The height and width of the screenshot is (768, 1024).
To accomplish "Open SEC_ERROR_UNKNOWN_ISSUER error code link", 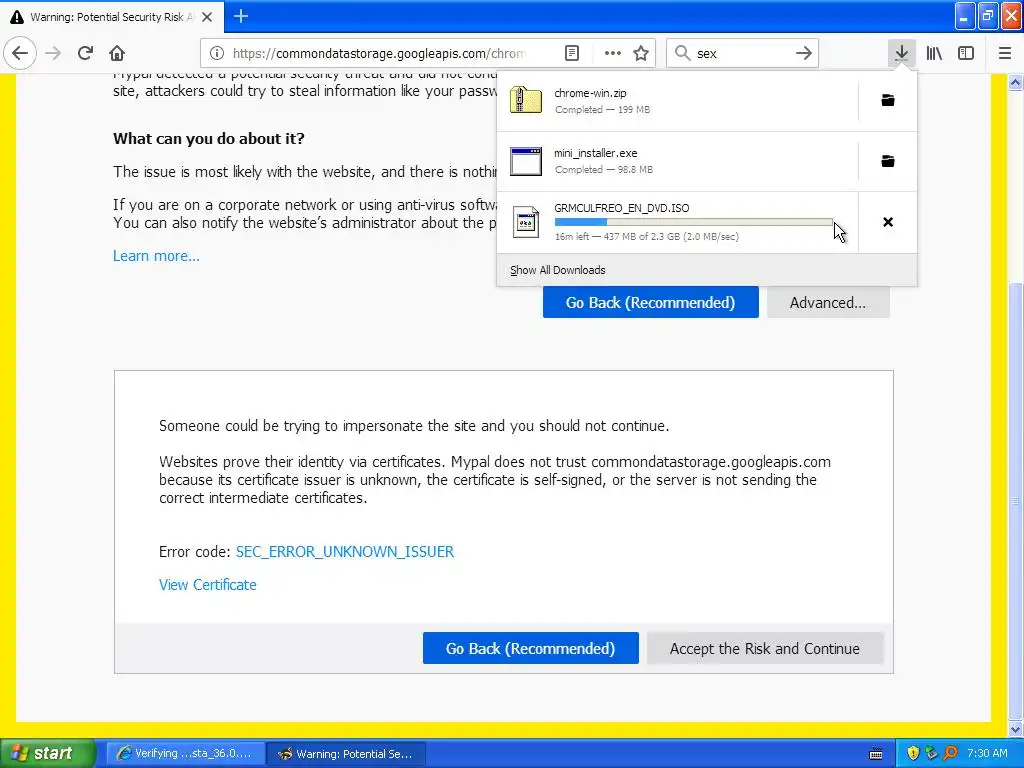I will click(x=345, y=551).
